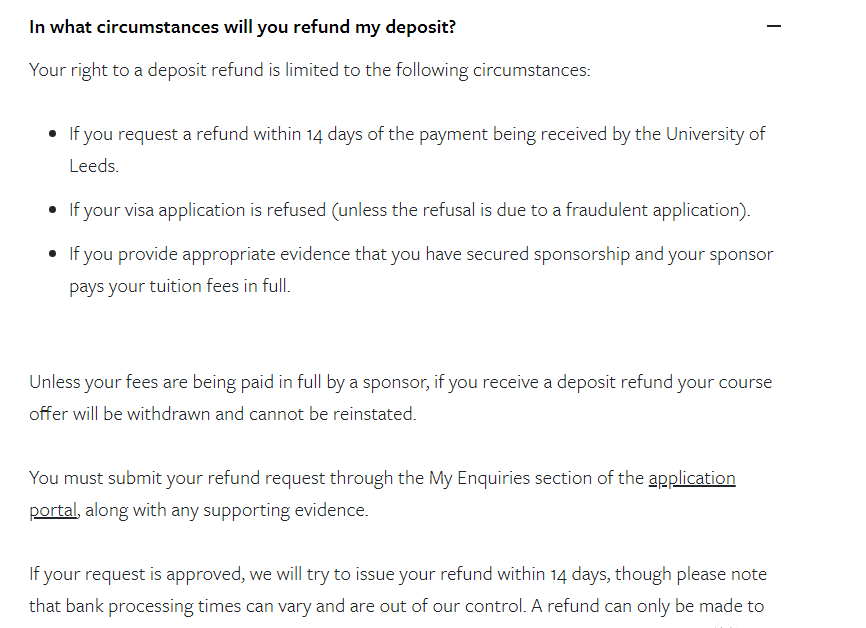
Task: Click the bullet dot before visa application item
Action: [x=52, y=210]
